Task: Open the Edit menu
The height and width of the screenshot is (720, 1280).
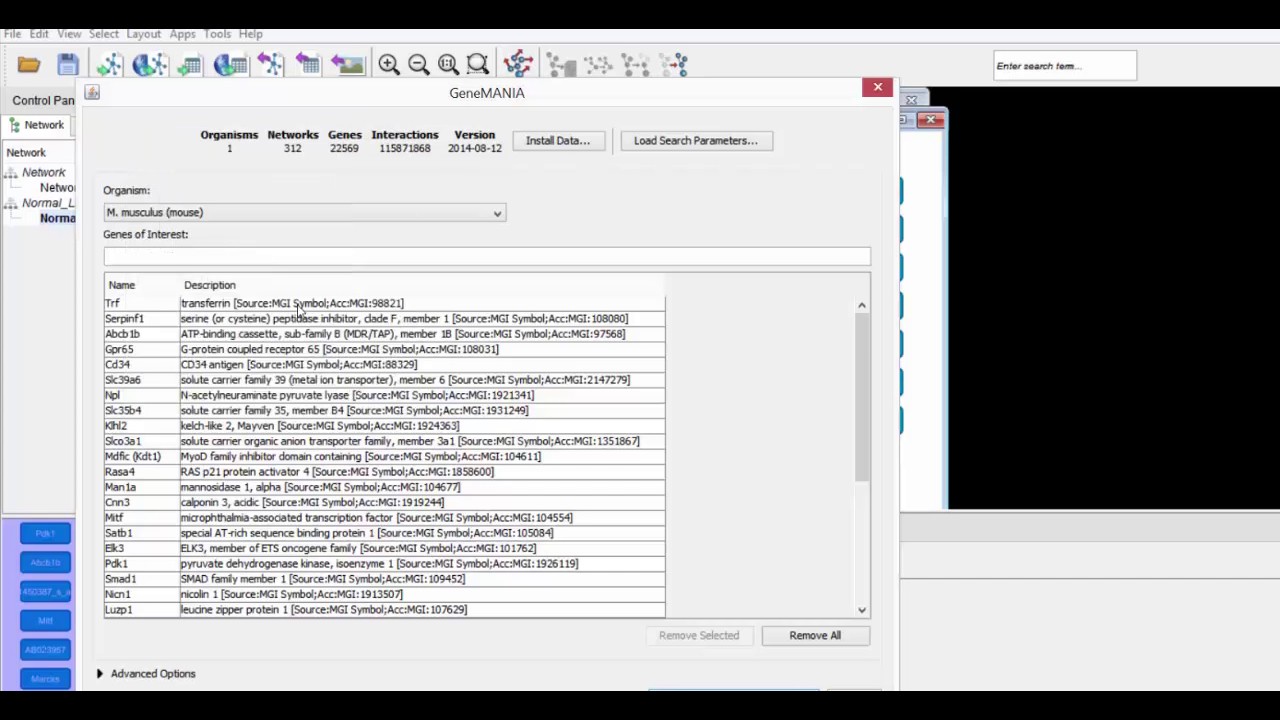Action: [39, 34]
